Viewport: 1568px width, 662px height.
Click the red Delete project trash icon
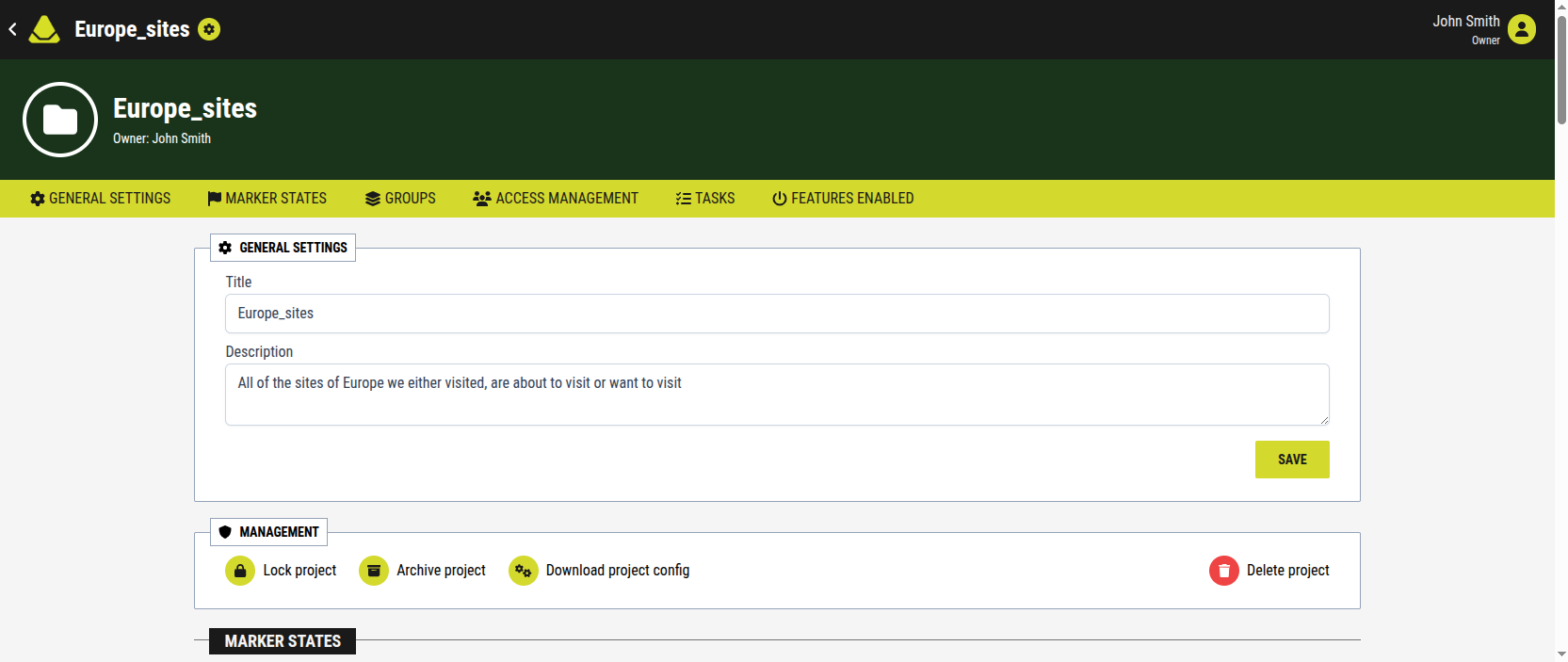1224,571
